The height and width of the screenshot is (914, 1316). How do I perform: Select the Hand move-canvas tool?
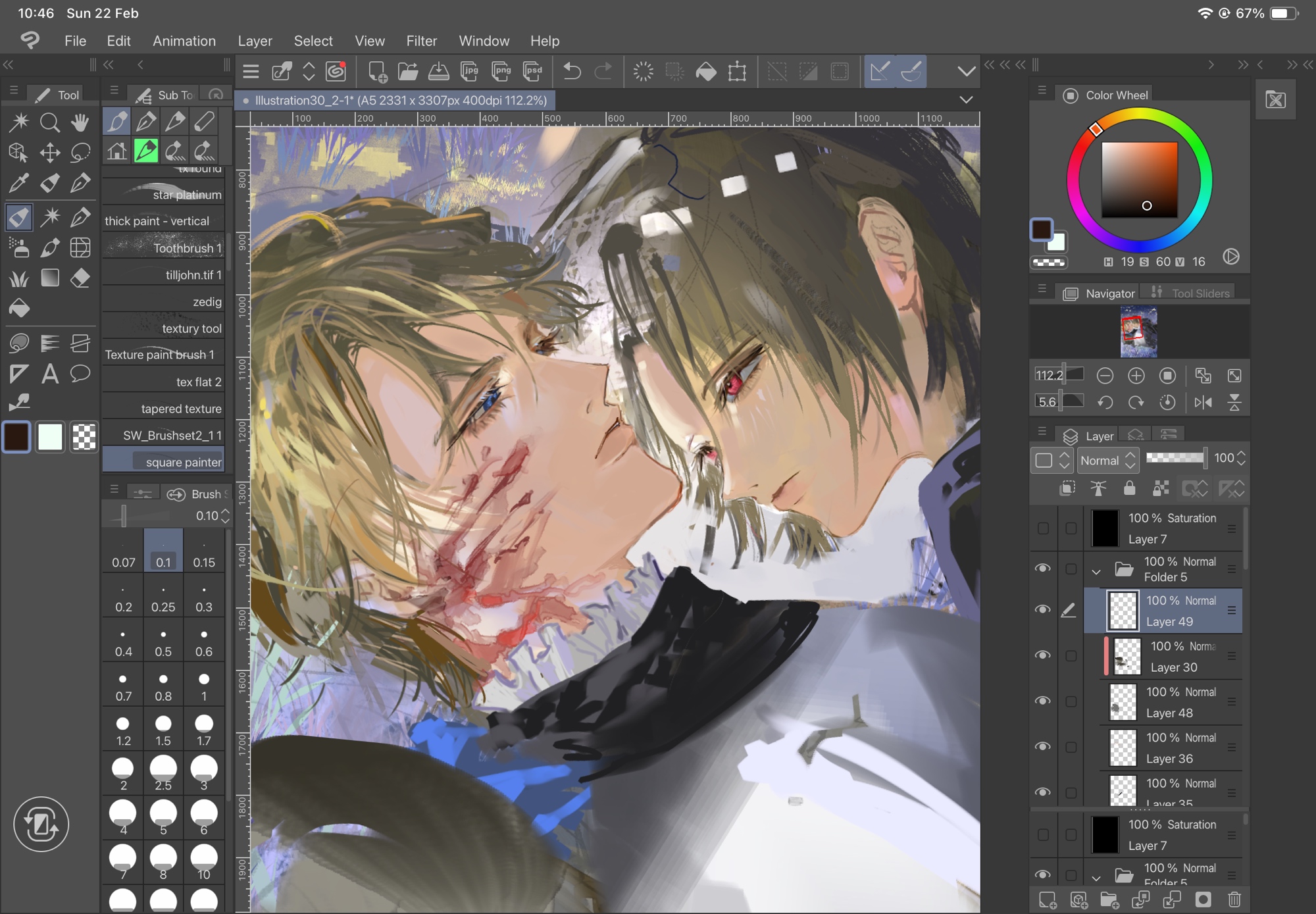coord(80,122)
